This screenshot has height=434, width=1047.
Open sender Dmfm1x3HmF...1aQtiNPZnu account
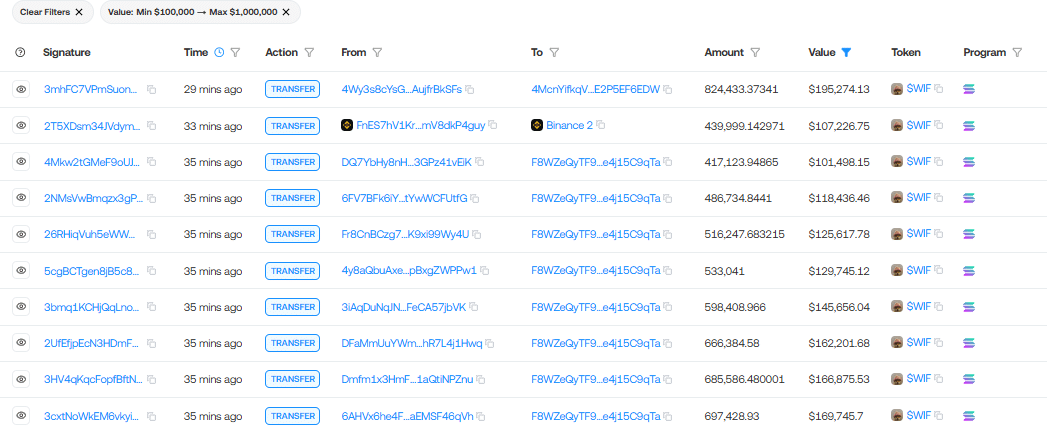407,379
